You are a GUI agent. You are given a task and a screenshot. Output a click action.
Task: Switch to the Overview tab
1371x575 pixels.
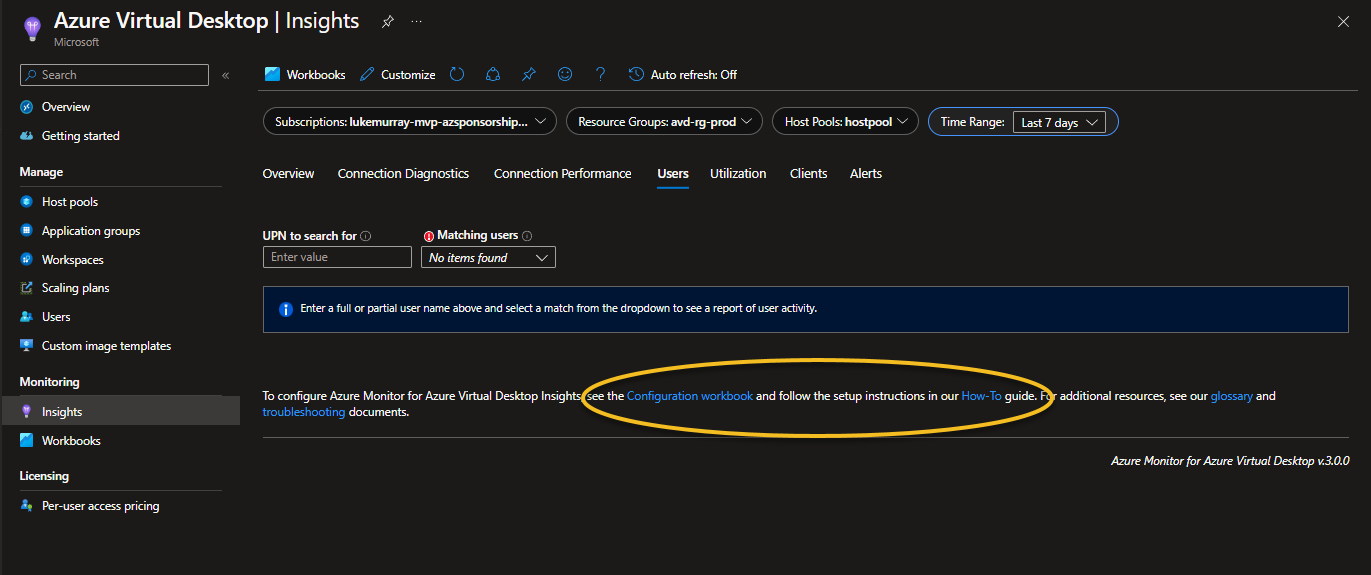click(x=288, y=173)
